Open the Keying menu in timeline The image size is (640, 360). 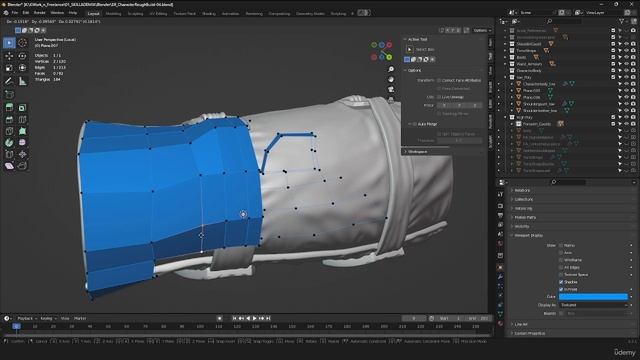pos(48,318)
